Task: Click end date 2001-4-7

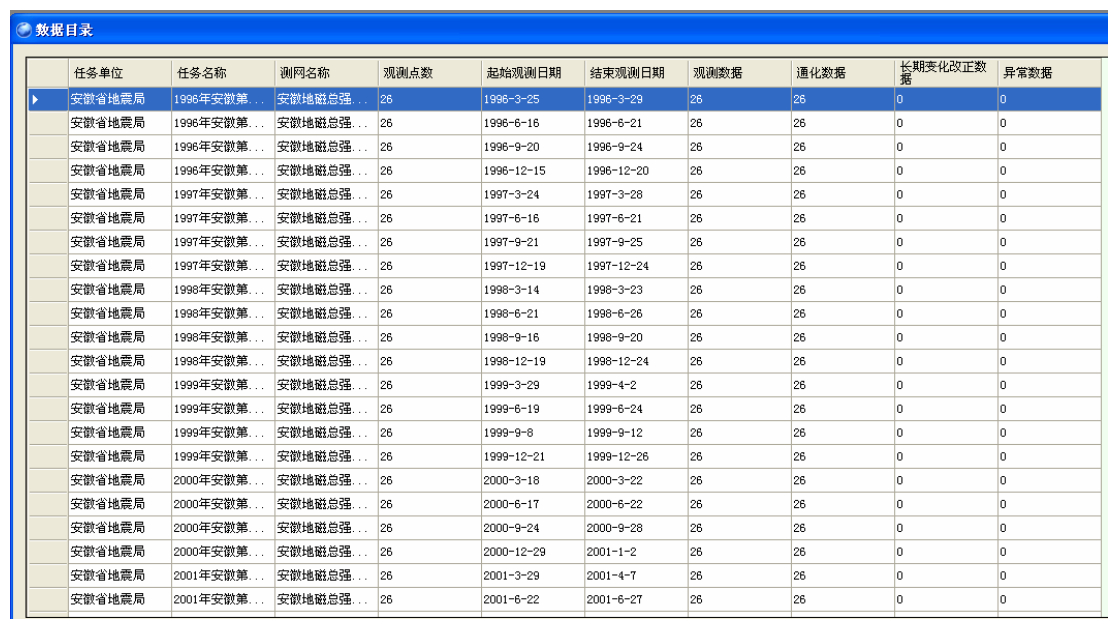Action: tap(636, 576)
